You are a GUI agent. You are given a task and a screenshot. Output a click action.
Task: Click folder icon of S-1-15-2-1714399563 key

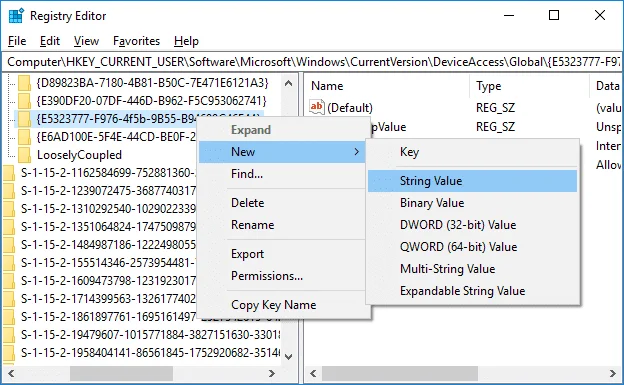pos(9,299)
